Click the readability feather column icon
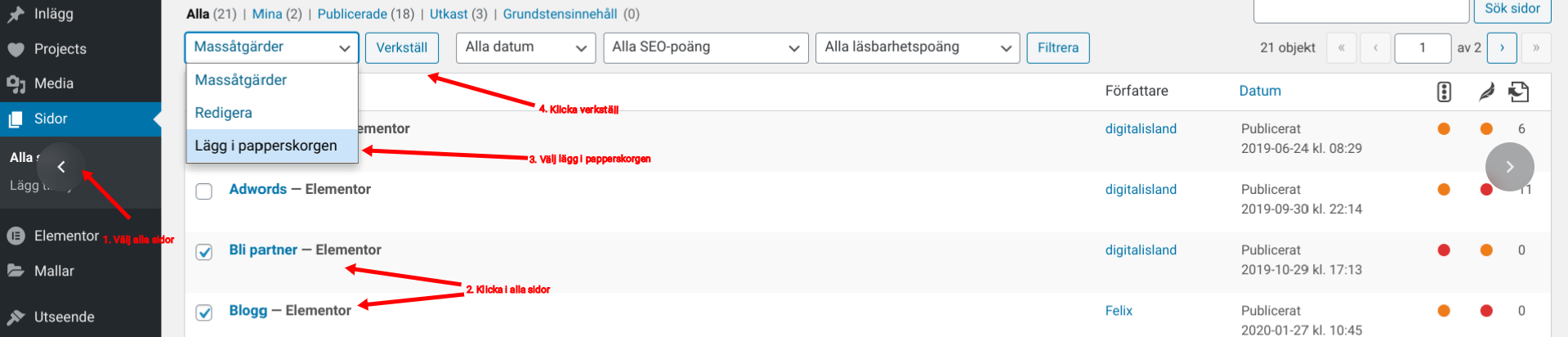The width and height of the screenshot is (1568, 337). point(1486,92)
